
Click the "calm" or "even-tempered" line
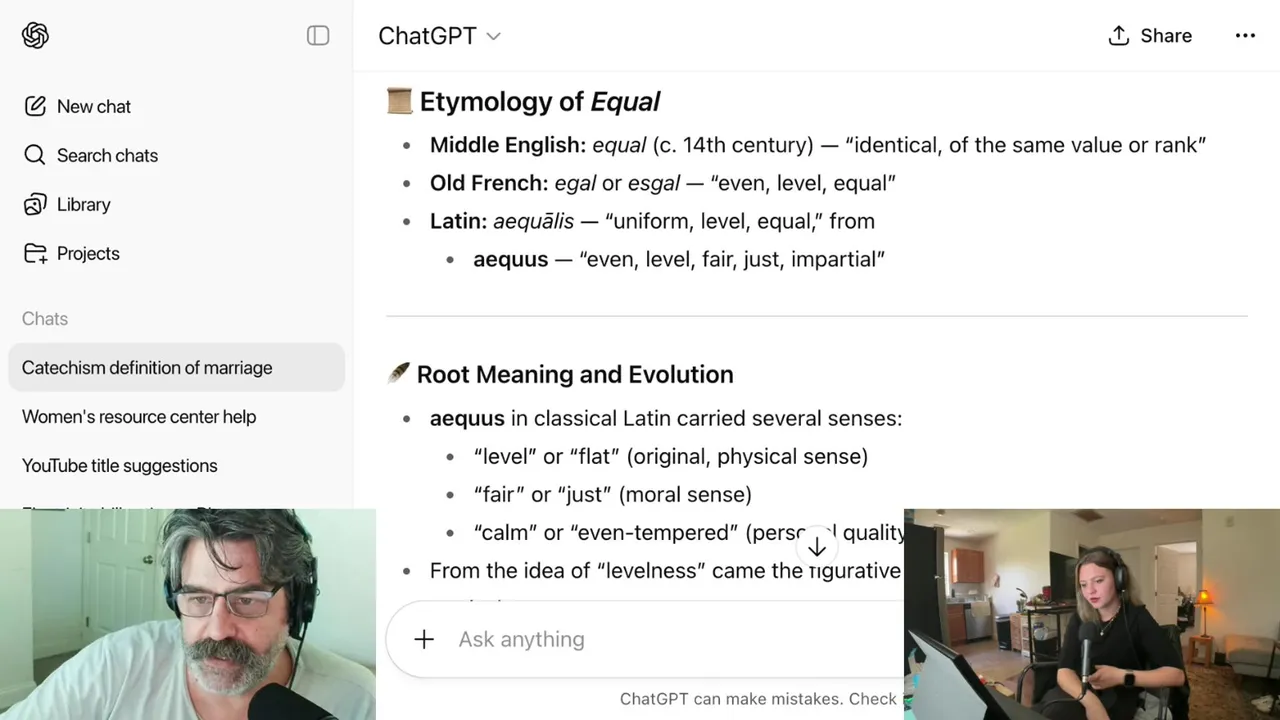[x=688, y=532]
